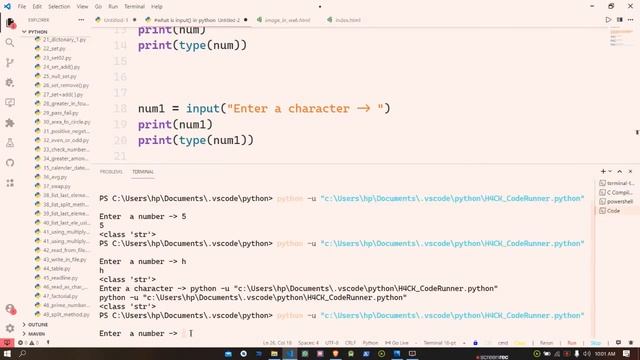Click the volume icon in system tray
This screenshot has height=360, width=640.
click(587, 353)
